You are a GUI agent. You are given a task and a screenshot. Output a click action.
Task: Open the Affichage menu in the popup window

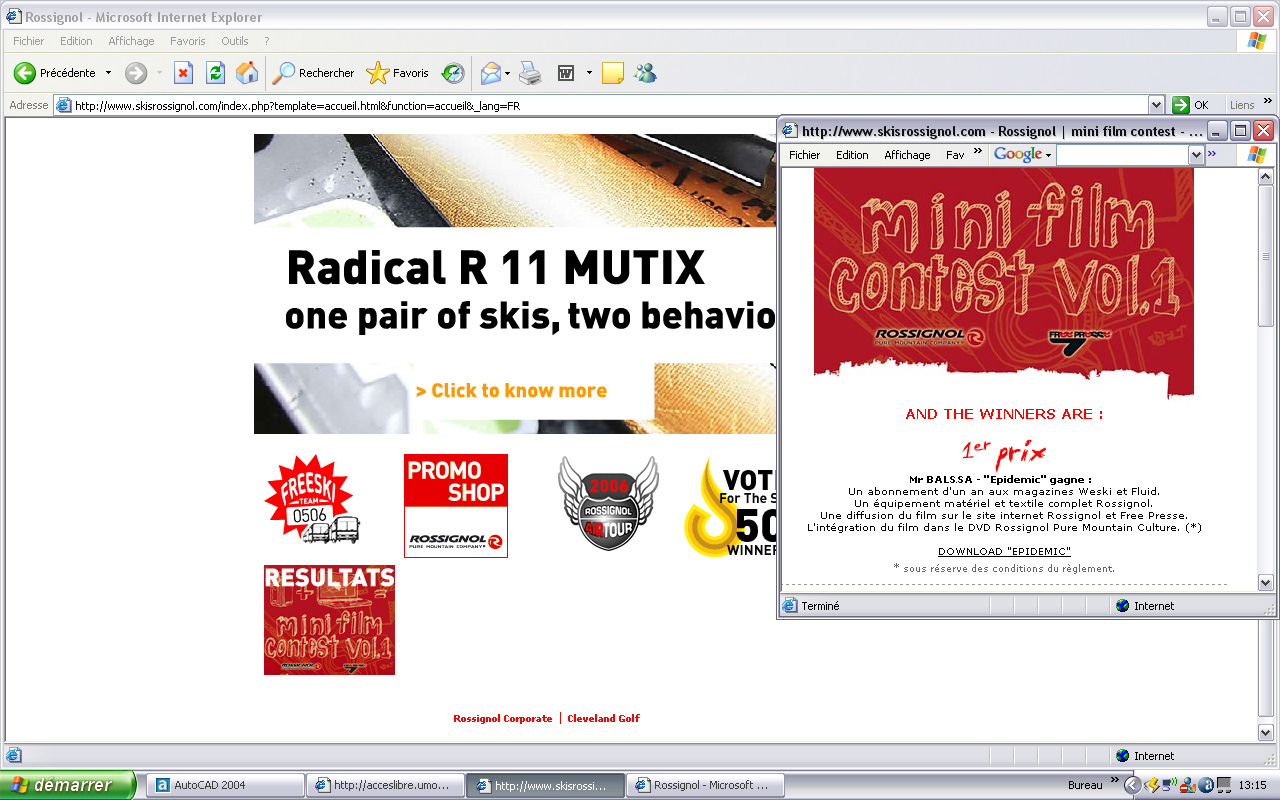907,155
